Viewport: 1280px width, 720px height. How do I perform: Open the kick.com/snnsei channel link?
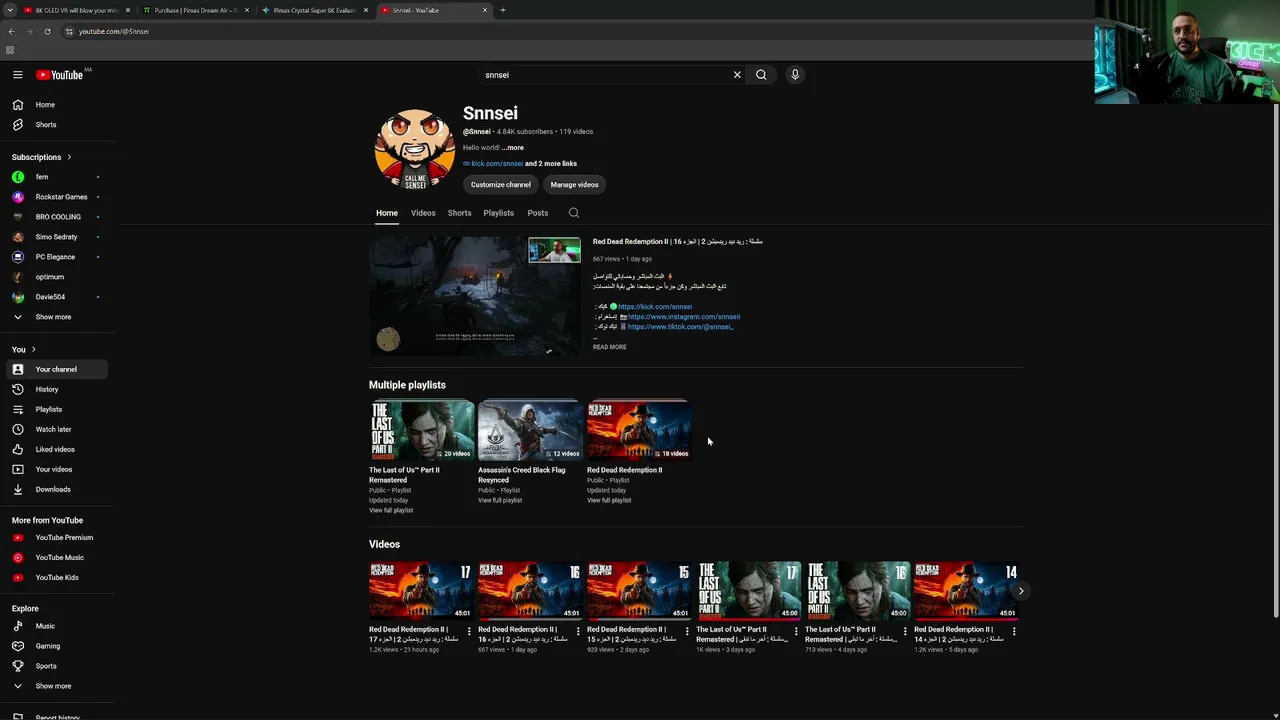497,164
